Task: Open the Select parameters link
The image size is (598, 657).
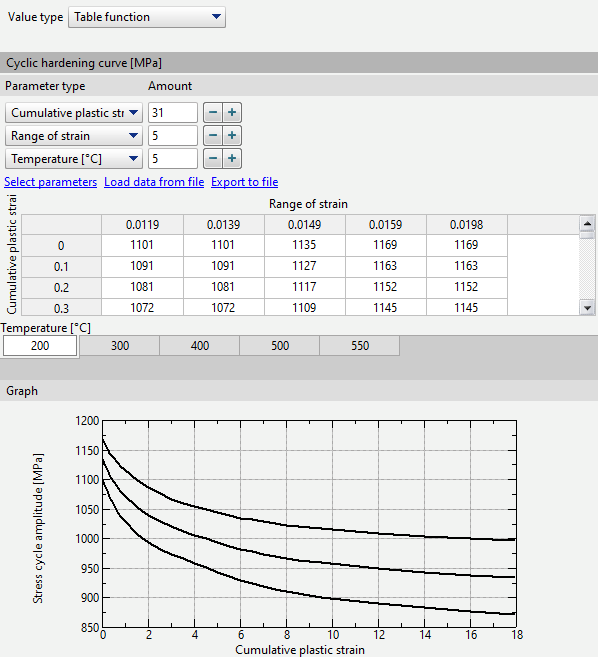Action: [x=50, y=182]
